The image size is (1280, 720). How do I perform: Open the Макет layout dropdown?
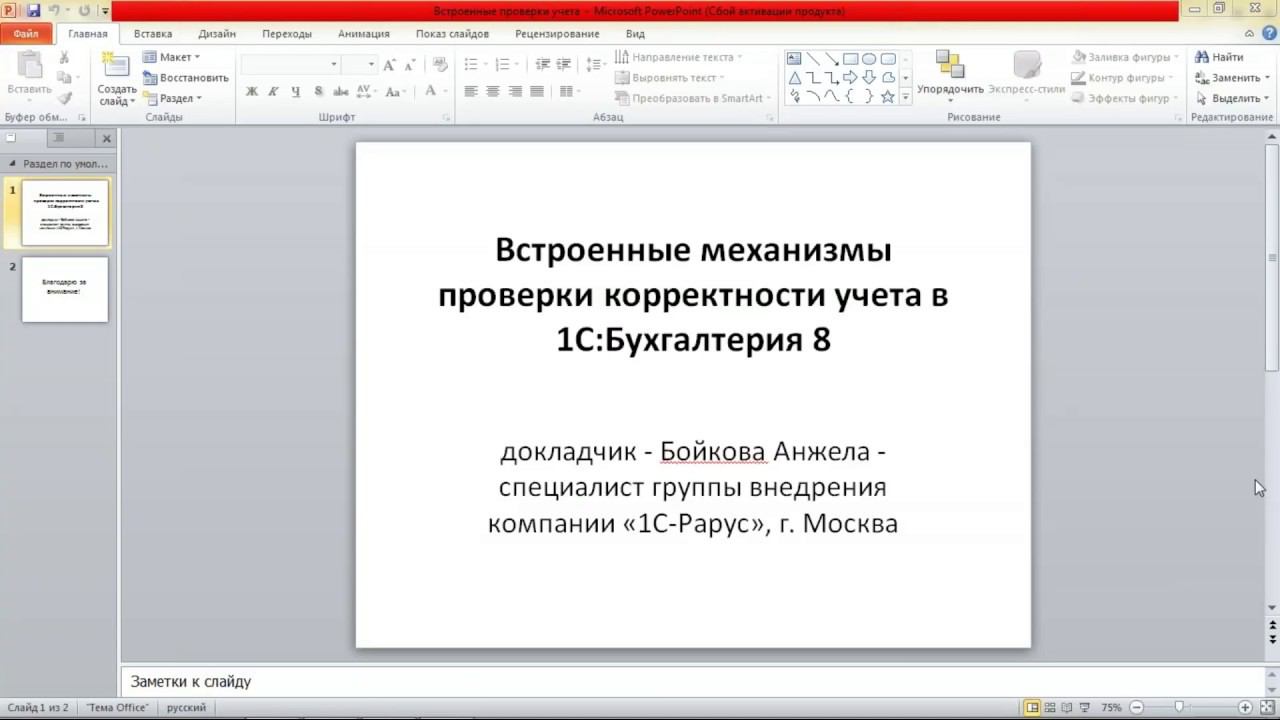tap(171, 57)
